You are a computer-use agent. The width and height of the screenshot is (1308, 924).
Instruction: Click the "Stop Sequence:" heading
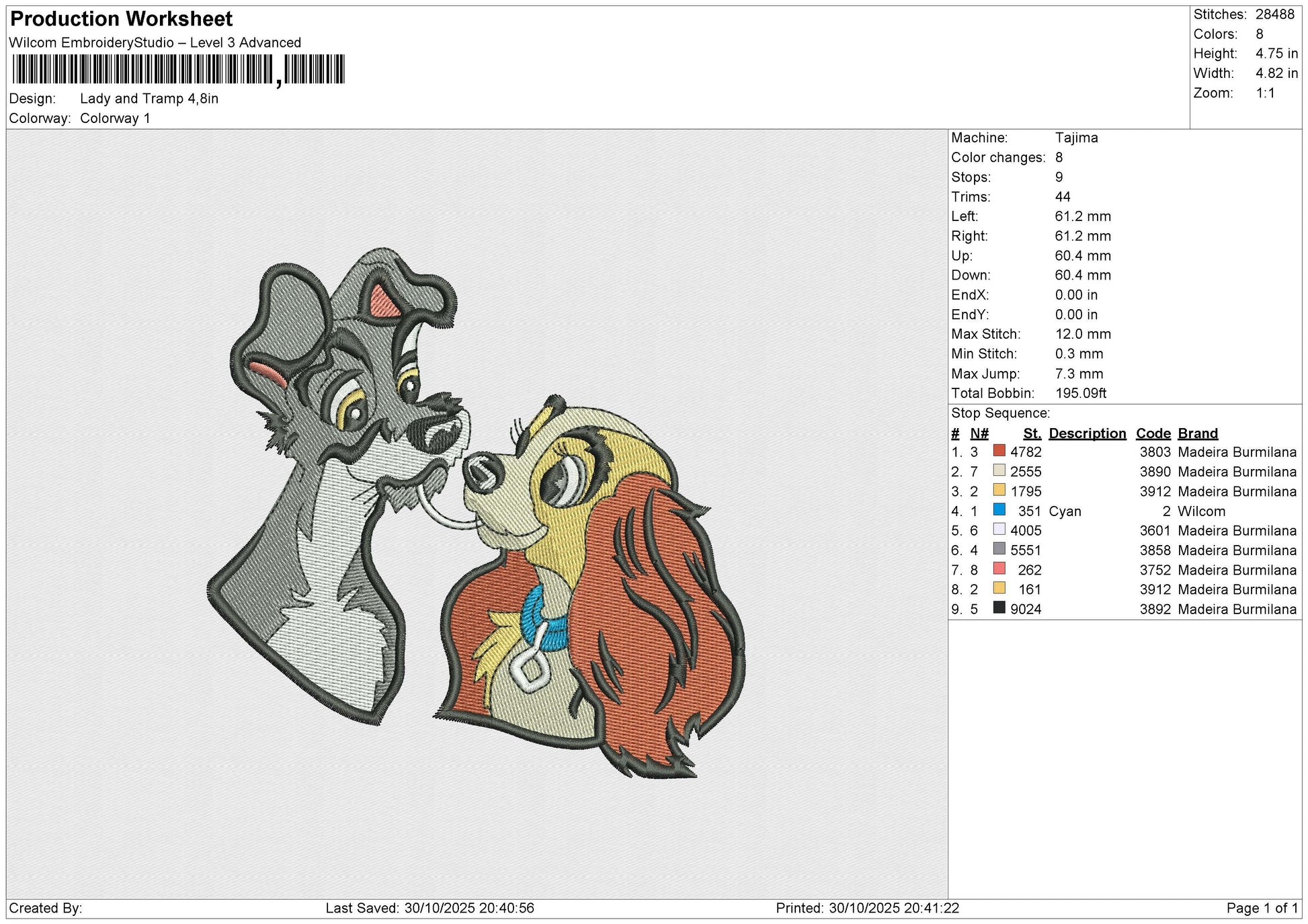1000,413
